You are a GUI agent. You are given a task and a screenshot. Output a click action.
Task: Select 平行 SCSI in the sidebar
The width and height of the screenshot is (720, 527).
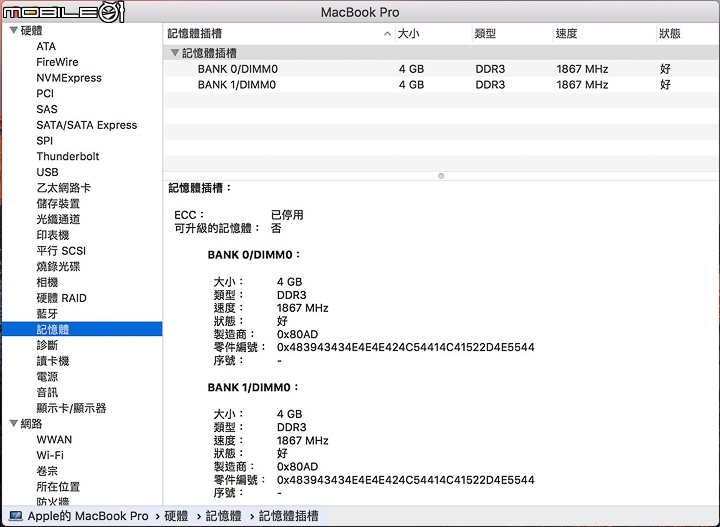coord(61,251)
